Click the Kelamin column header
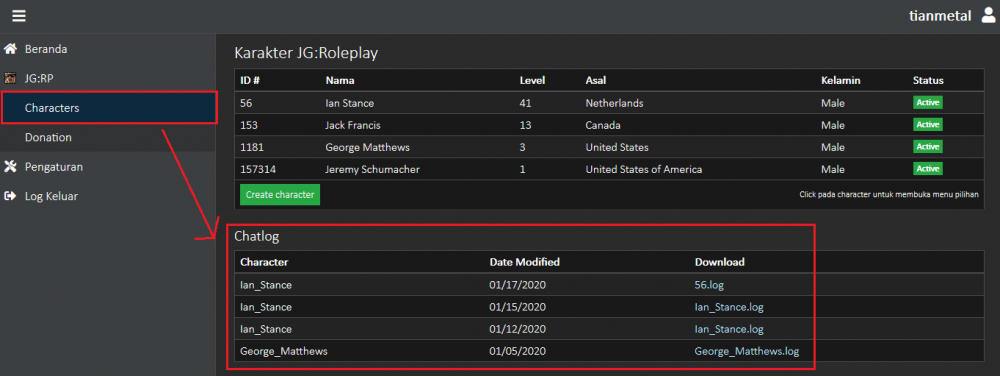Viewport: 1000px width, 376px height. pyautogui.click(x=841, y=81)
